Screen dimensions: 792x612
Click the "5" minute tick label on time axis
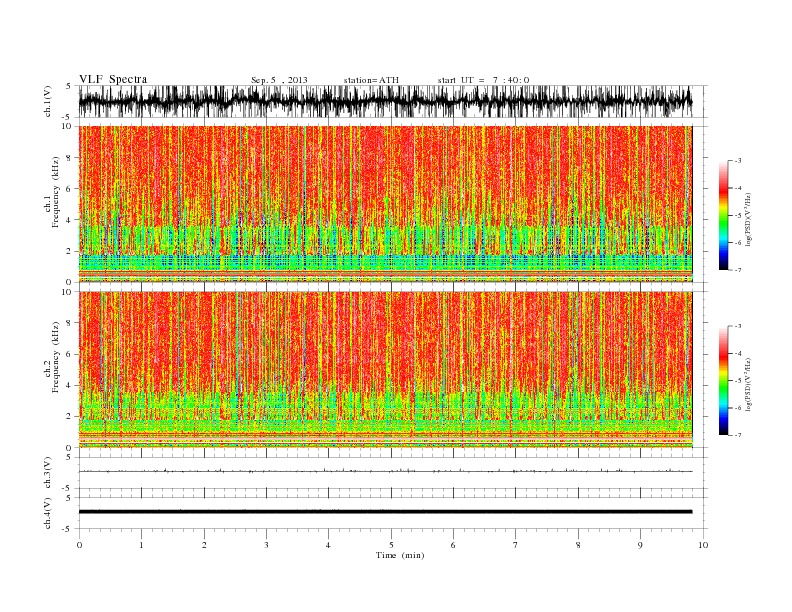[x=391, y=545]
